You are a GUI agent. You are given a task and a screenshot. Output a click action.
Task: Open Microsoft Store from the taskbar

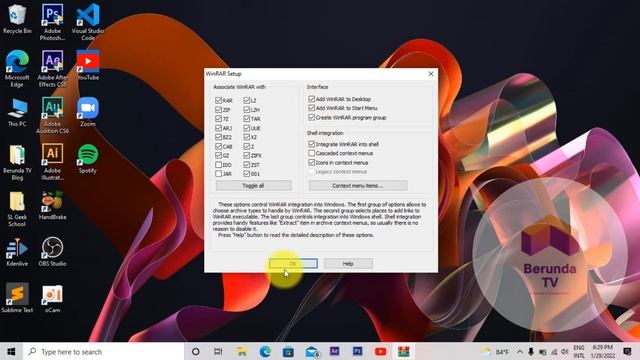click(288, 351)
